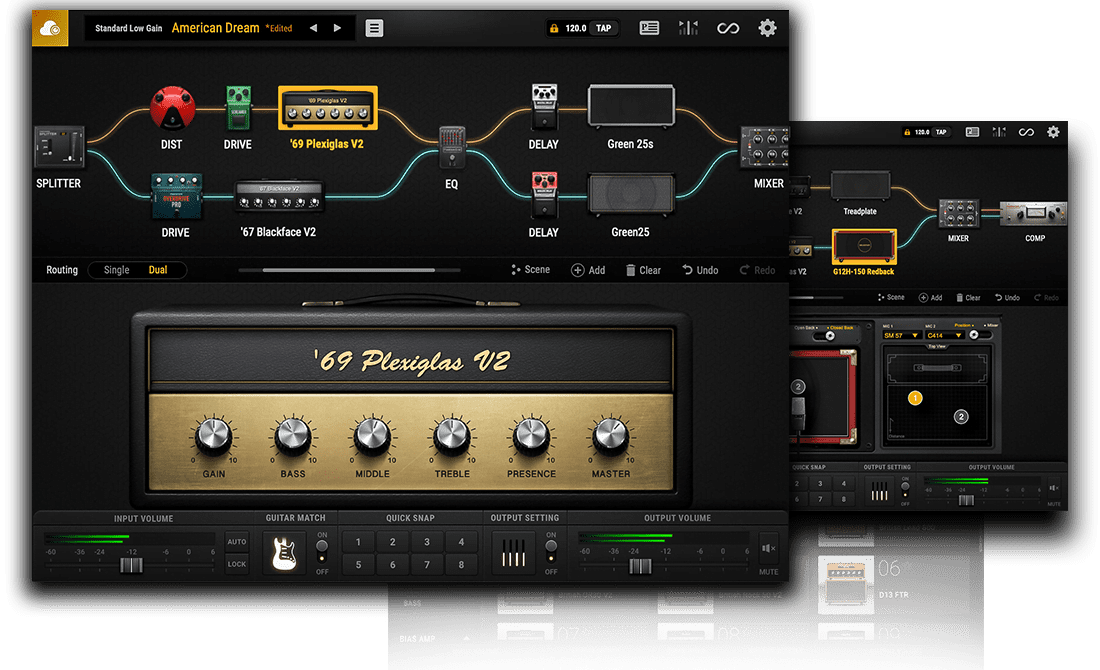1100x670 pixels.
Task: Select the Green25 cabinet on bottom path
Action: pos(631,194)
